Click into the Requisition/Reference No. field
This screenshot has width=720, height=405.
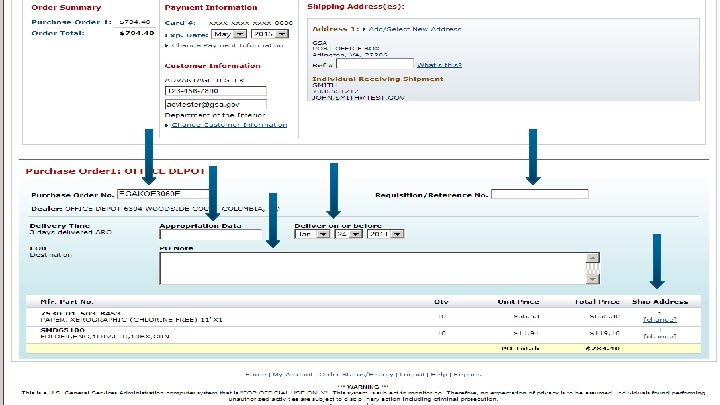[540, 194]
